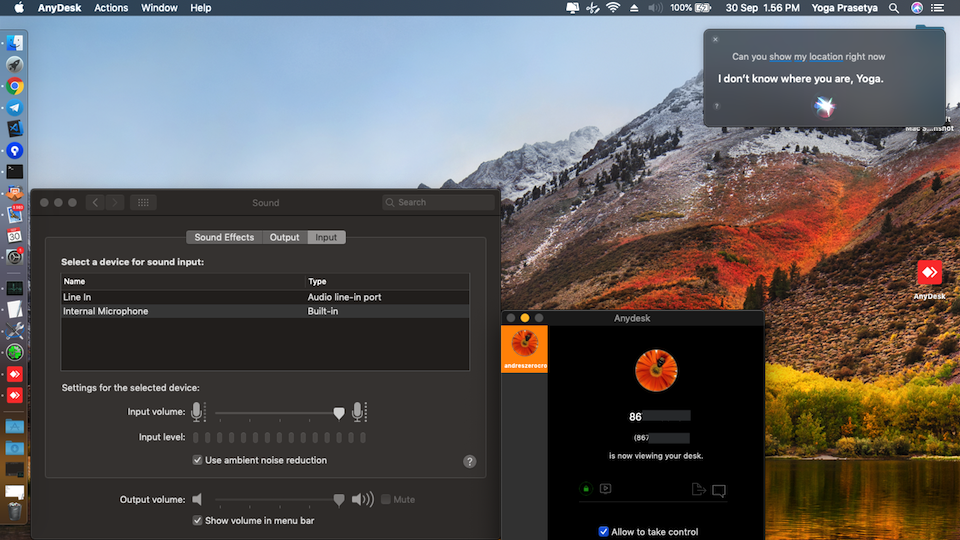The image size is (960, 540).
Task: Open the blue keyhole app in dock
Action: [x=15, y=151]
